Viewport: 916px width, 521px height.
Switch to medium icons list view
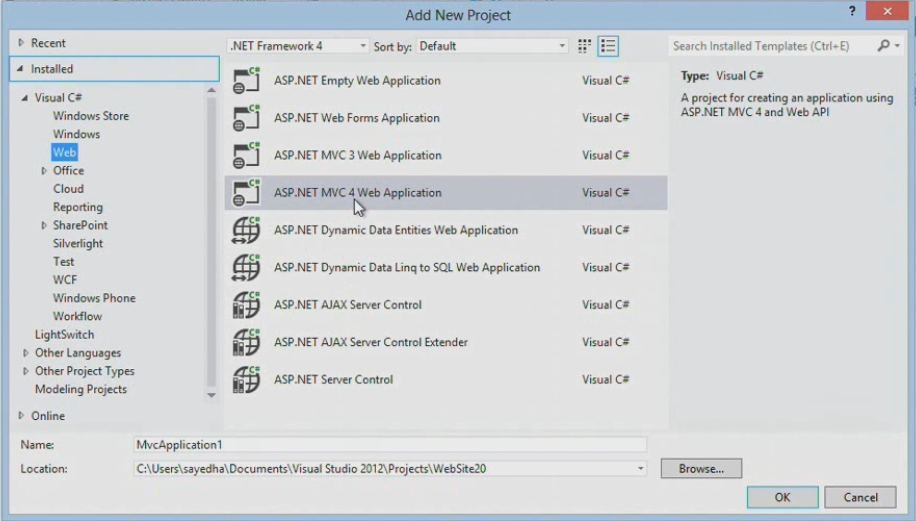(608, 46)
